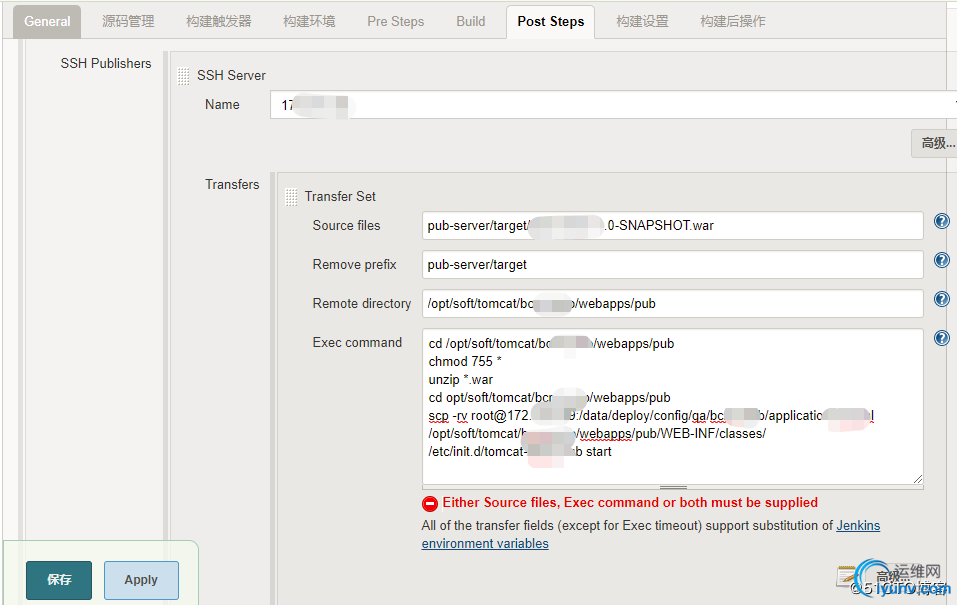The width and height of the screenshot is (957, 605).
Task: Open help for Remove prefix field
Action: click(942, 260)
